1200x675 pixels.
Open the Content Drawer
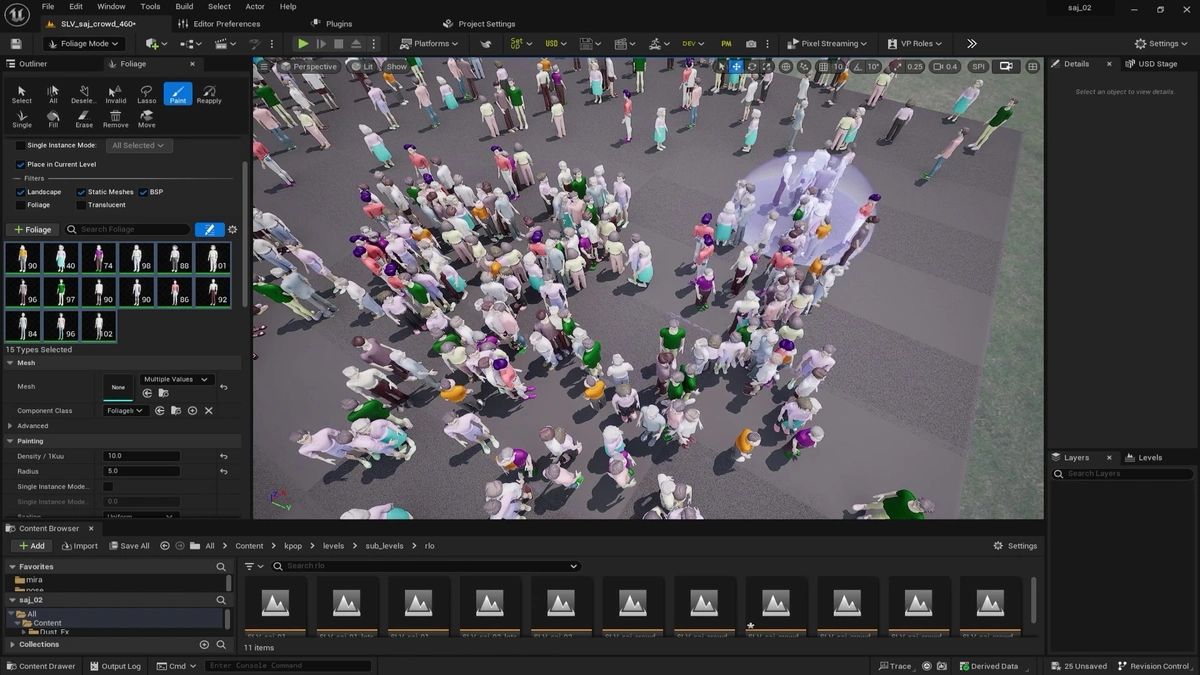[x=41, y=665]
